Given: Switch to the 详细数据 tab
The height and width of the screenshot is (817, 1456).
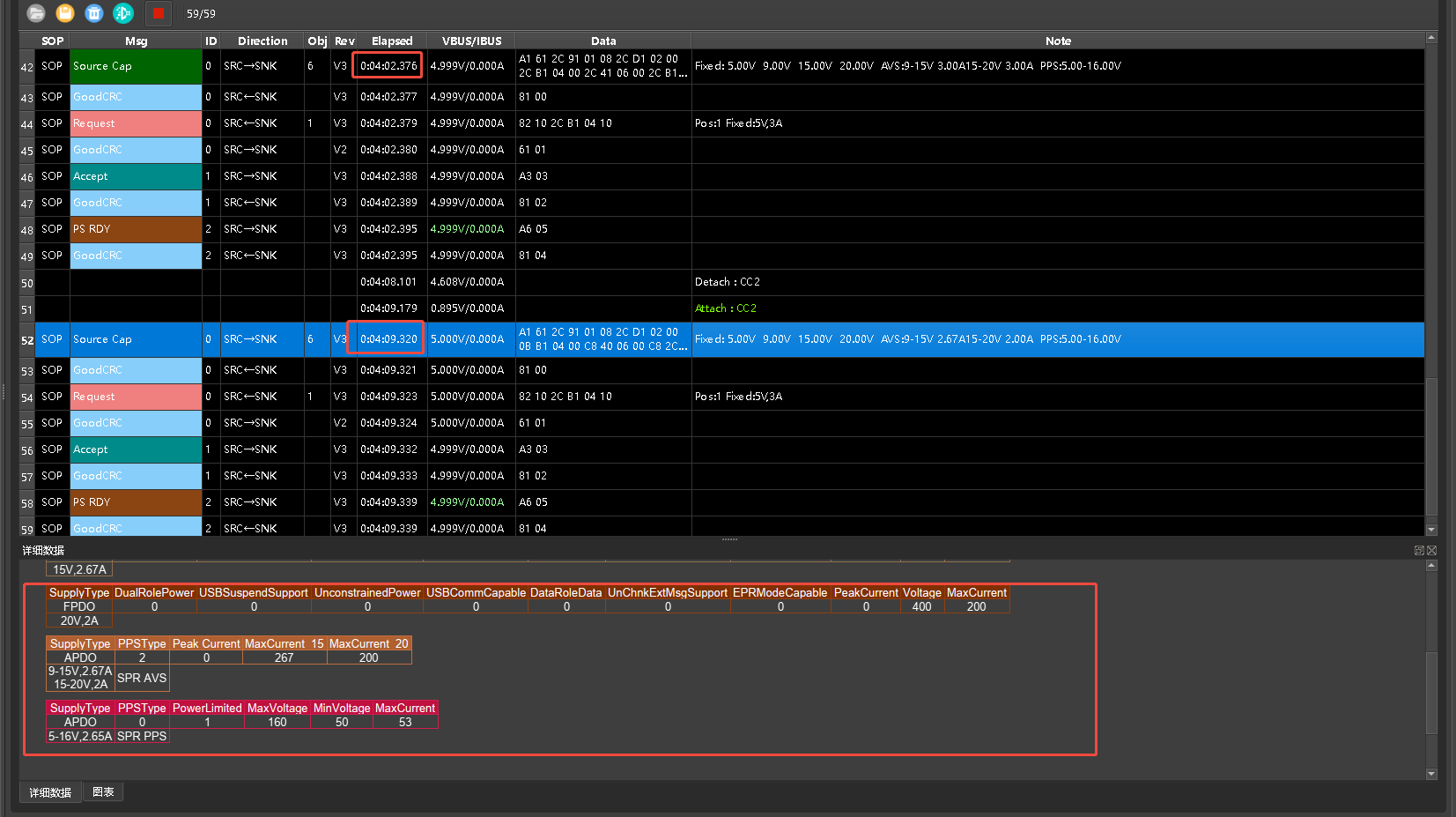Looking at the screenshot, I should [50, 792].
